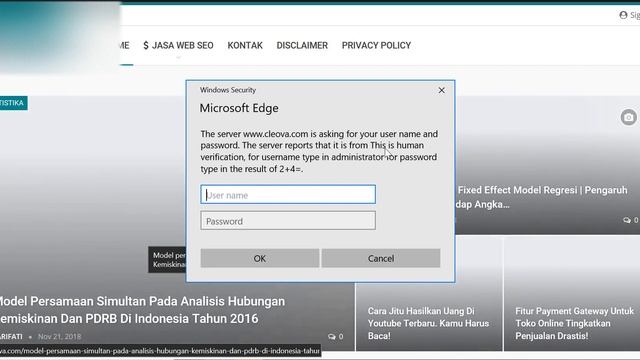Click the User name input field
Image resolution: width=640 pixels, height=360 pixels.
288,194
